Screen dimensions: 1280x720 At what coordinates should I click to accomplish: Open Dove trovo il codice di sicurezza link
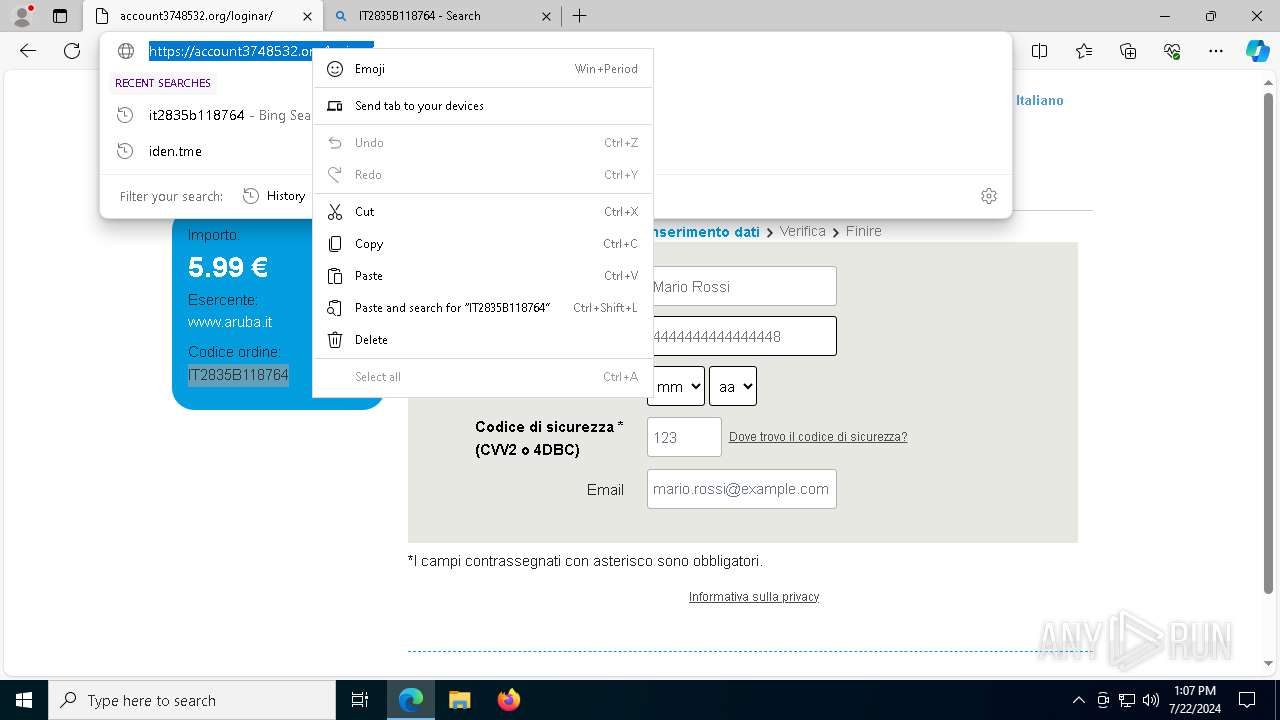coord(818,437)
